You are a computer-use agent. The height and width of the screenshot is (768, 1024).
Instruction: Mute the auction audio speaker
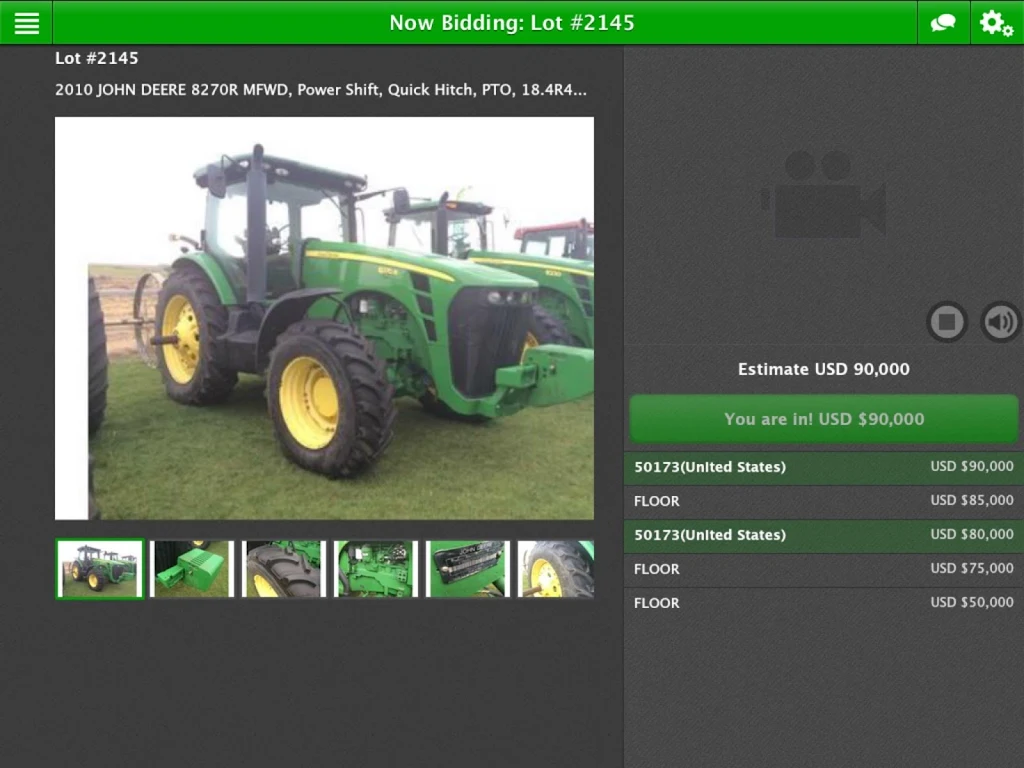[1000, 321]
